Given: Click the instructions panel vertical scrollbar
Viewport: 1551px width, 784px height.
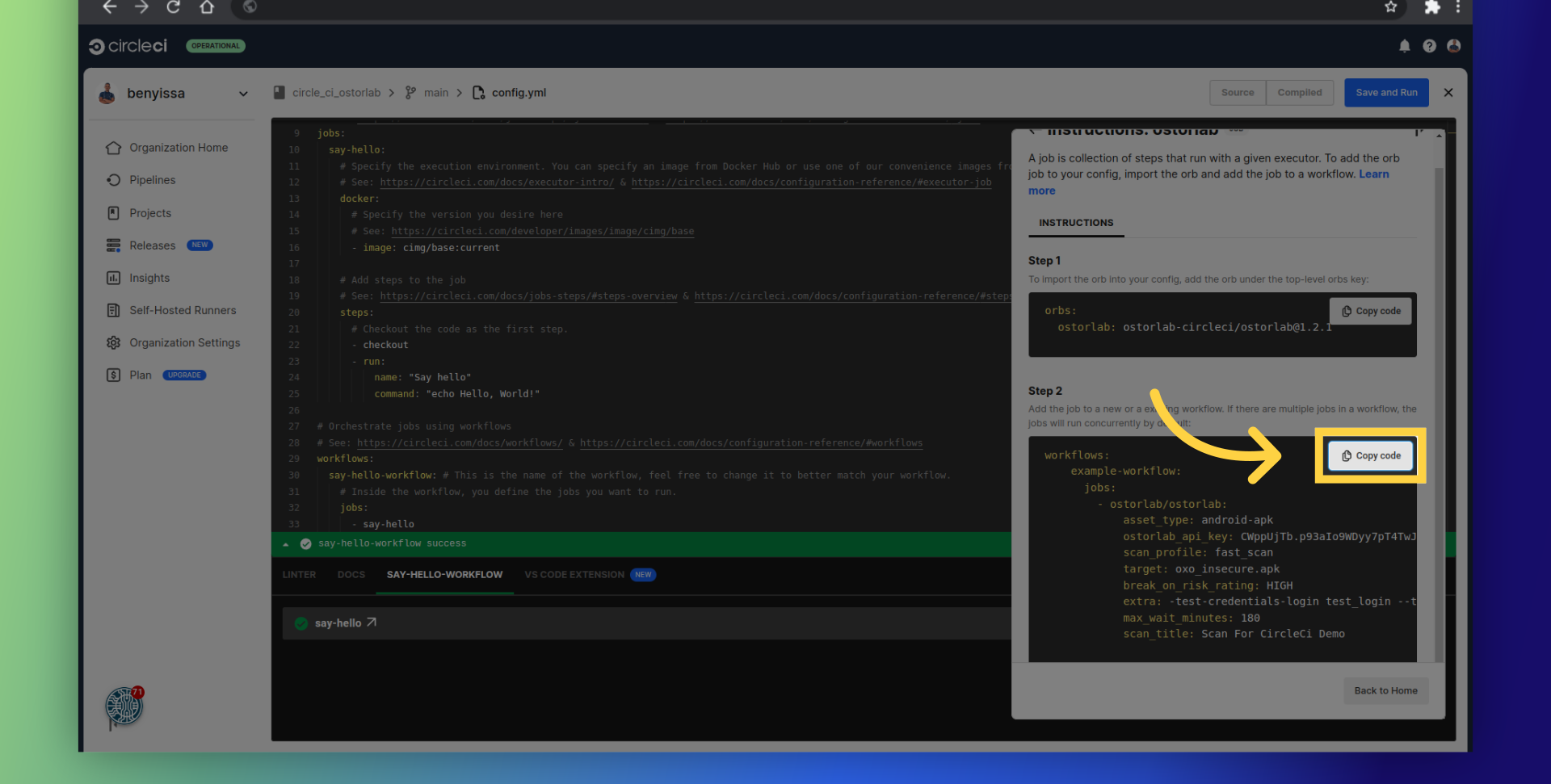Looking at the screenshot, I should [x=1438, y=404].
